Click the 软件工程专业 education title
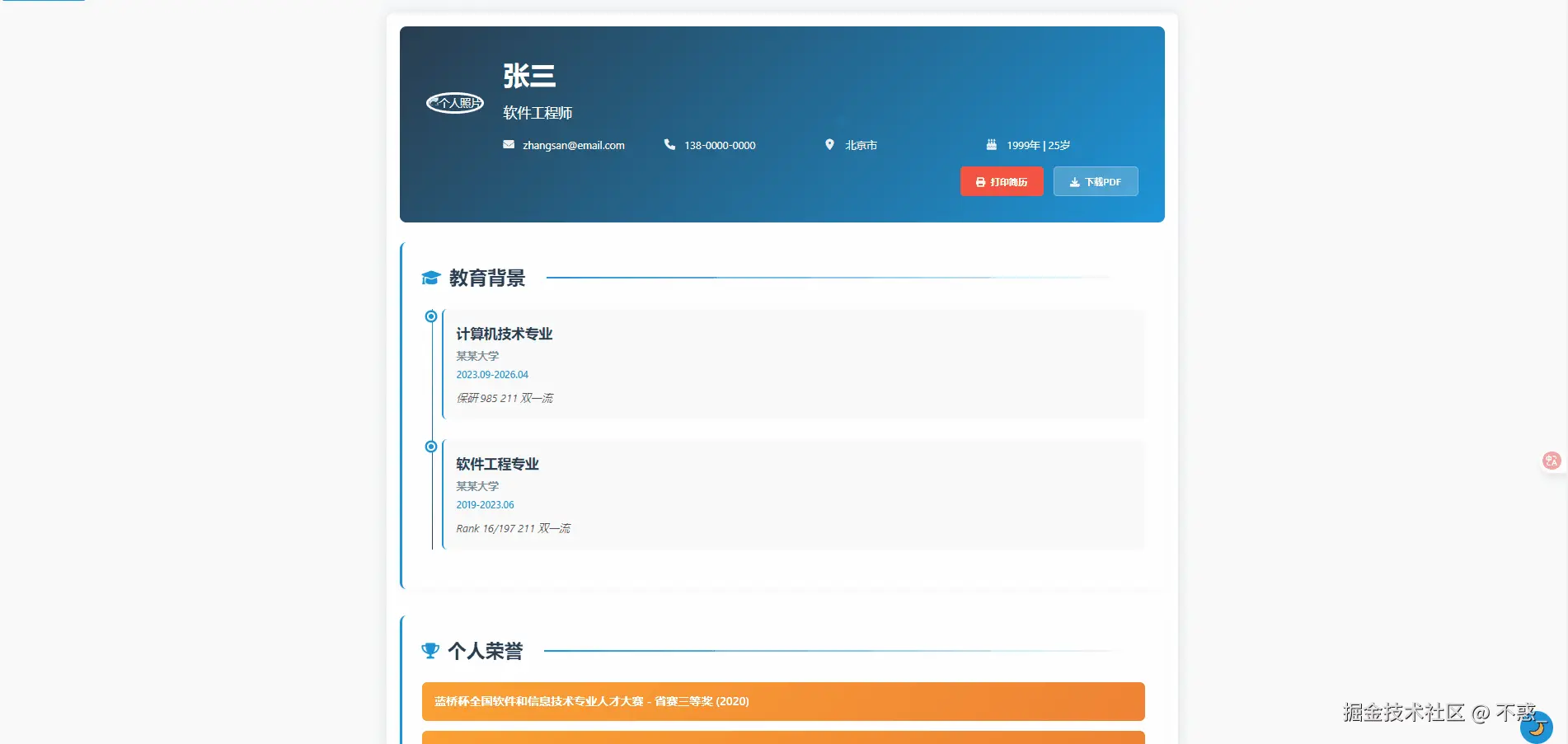1568x744 pixels. coord(497,464)
